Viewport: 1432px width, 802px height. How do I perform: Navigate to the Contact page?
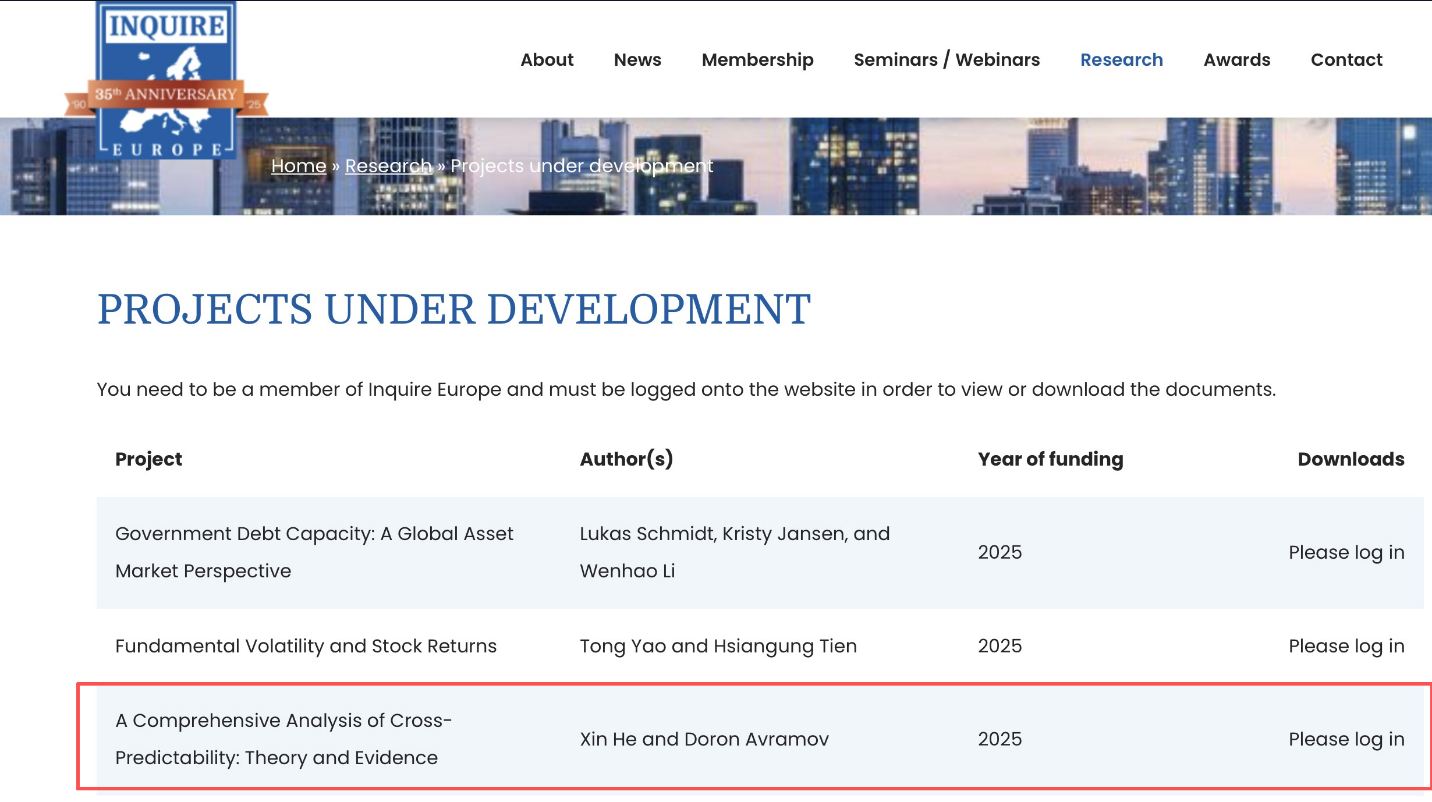(1346, 60)
